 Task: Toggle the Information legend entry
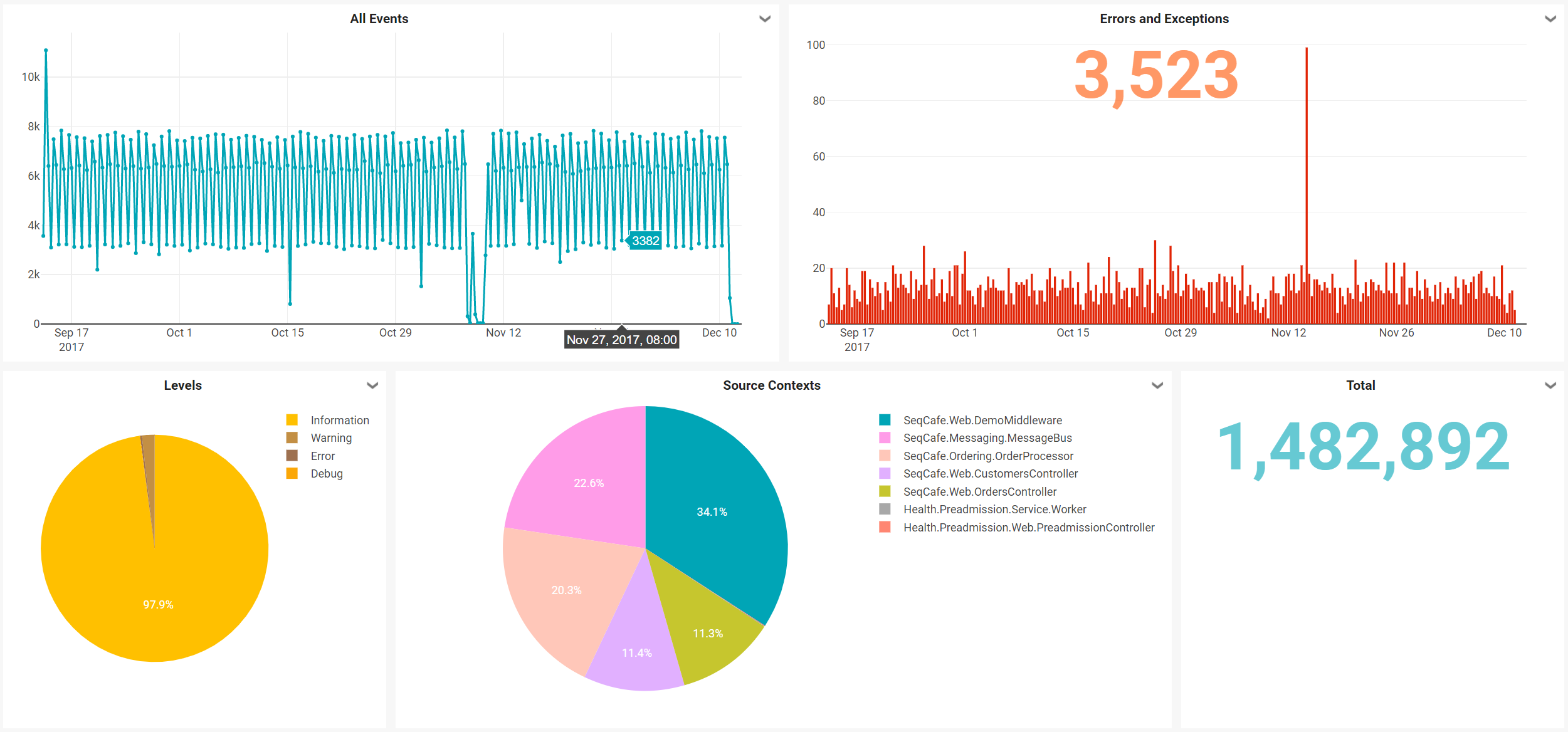point(339,420)
